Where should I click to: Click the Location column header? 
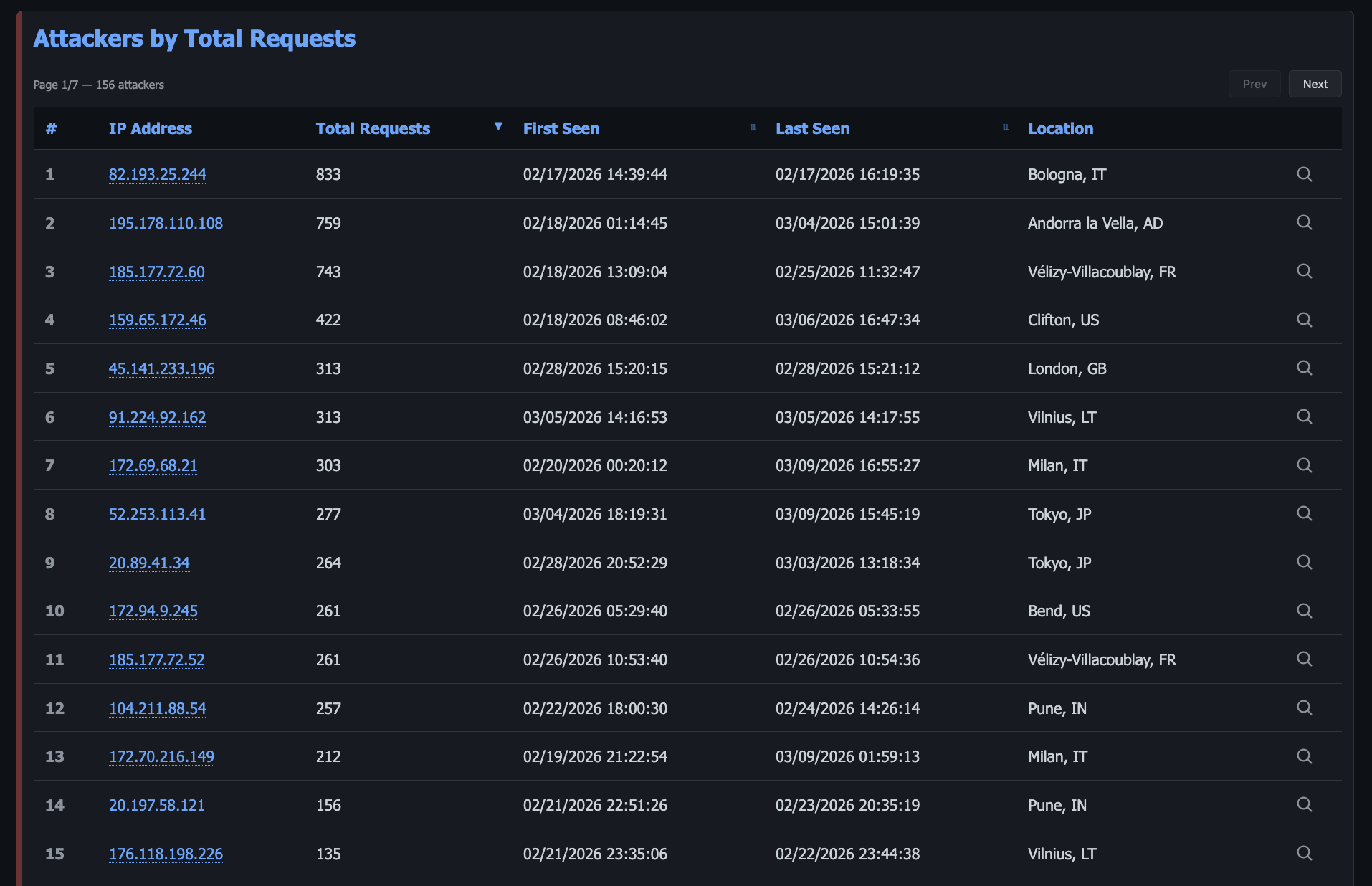pos(1060,128)
